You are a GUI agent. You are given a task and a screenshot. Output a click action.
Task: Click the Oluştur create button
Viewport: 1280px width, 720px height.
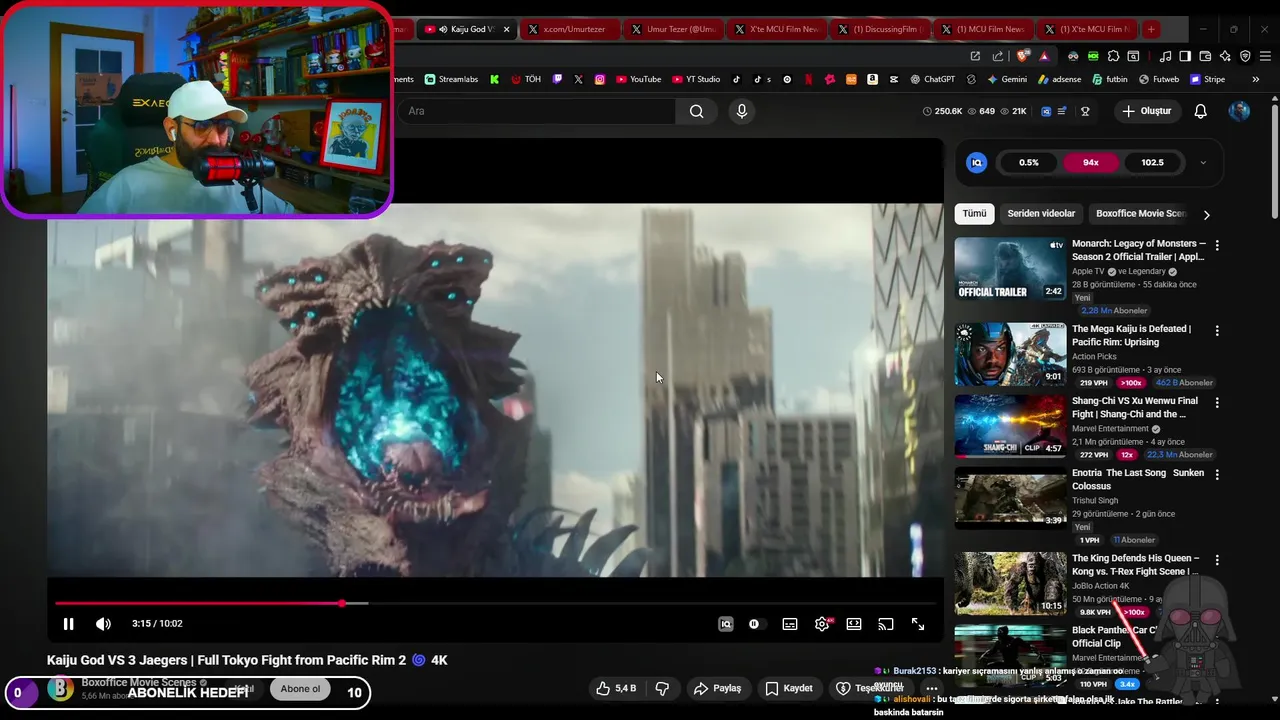(x=1147, y=111)
